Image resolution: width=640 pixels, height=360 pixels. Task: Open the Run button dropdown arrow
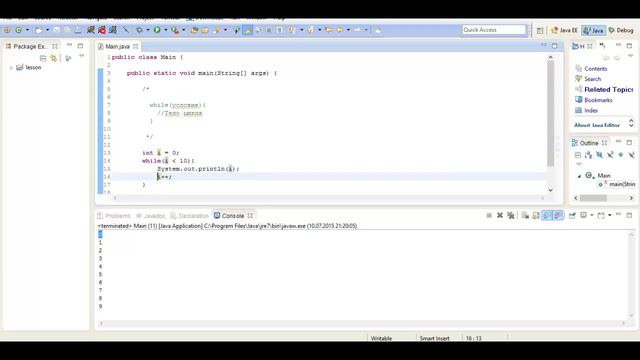pyautogui.click(x=165, y=30)
